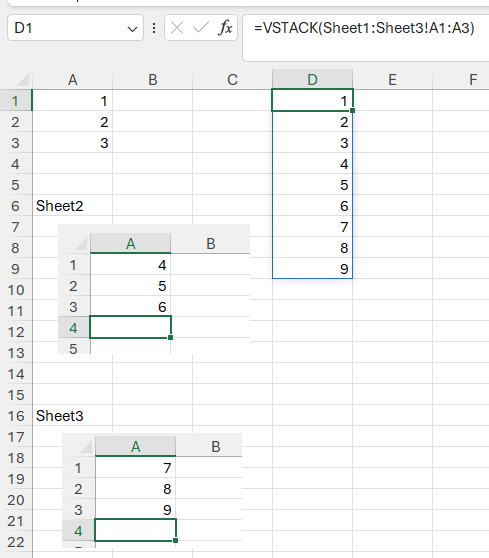The image size is (489, 558).
Task: Click the embedded Sheet3 picture
Action: click(x=152, y=490)
